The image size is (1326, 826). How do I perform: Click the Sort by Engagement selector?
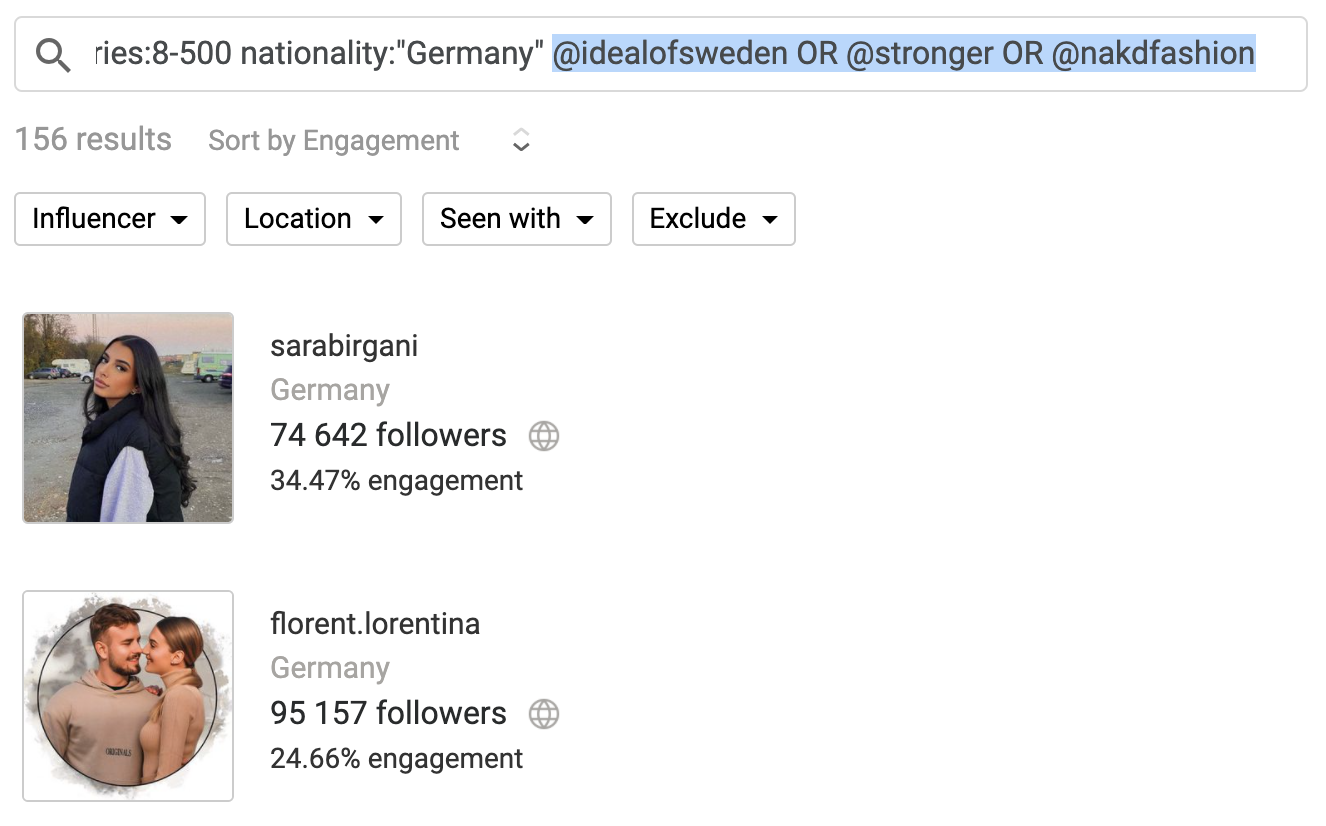click(x=334, y=141)
